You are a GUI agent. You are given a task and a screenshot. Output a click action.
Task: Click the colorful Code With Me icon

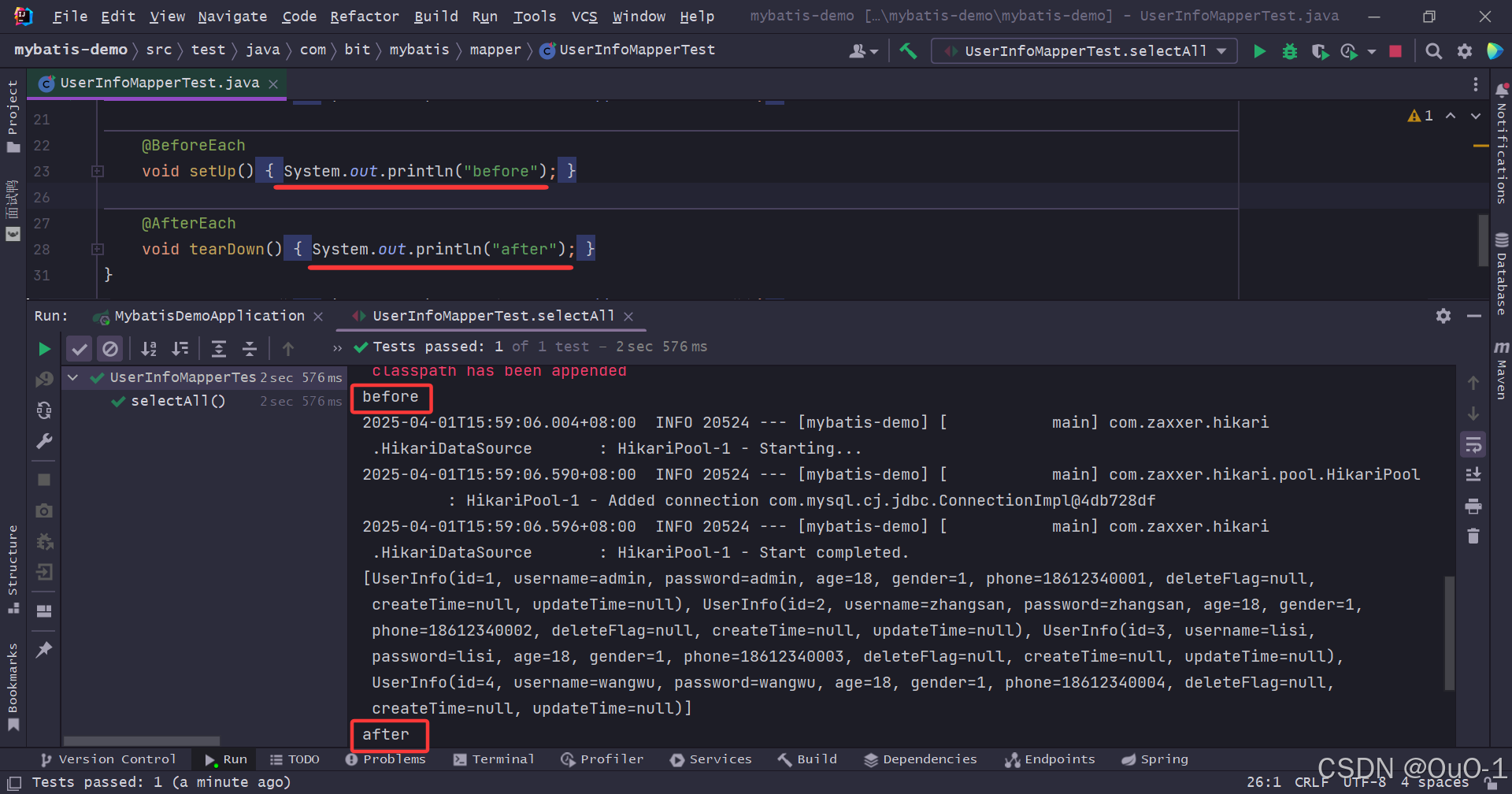pos(1494,51)
